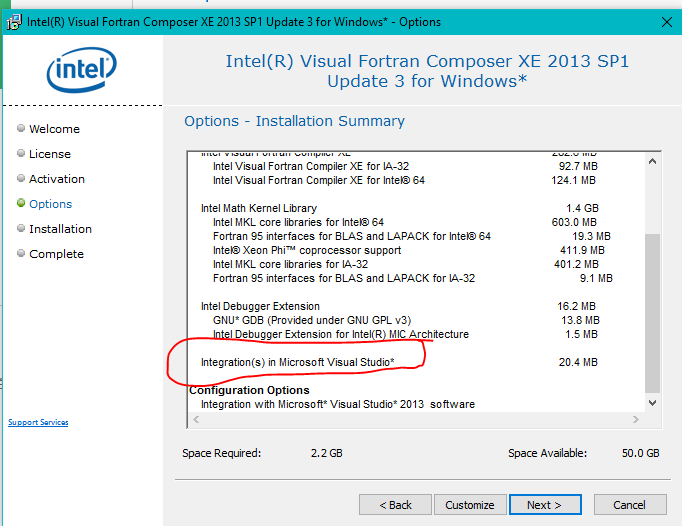Click scroll down arrow in summary list
Viewport: 682px width, 526px height.
[652, 403]
